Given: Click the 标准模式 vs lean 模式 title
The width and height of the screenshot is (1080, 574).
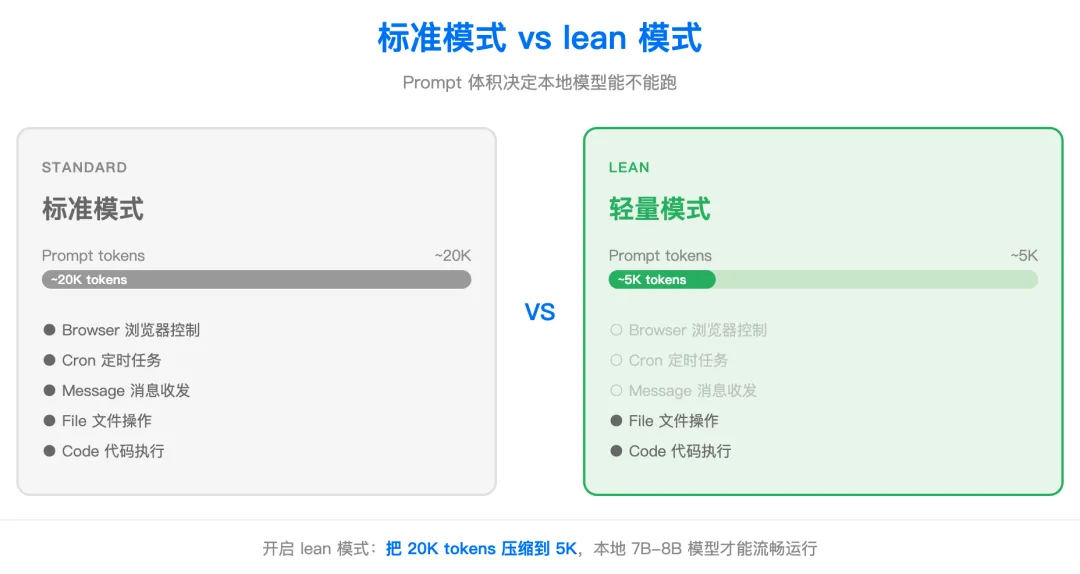Looking at the screenshot, I should [539, 38].
